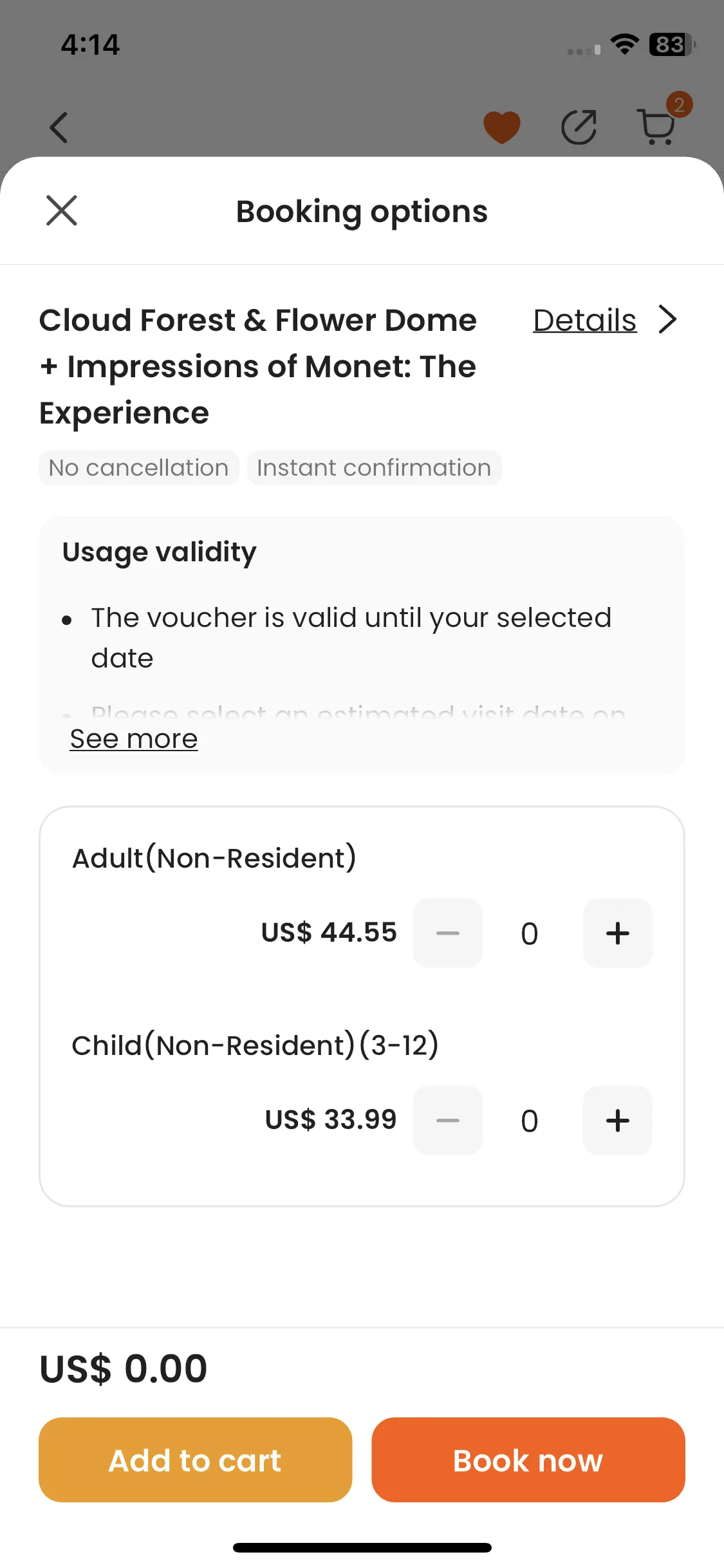
Task: Tap the heart favorite icon
Action: (502, 127)
